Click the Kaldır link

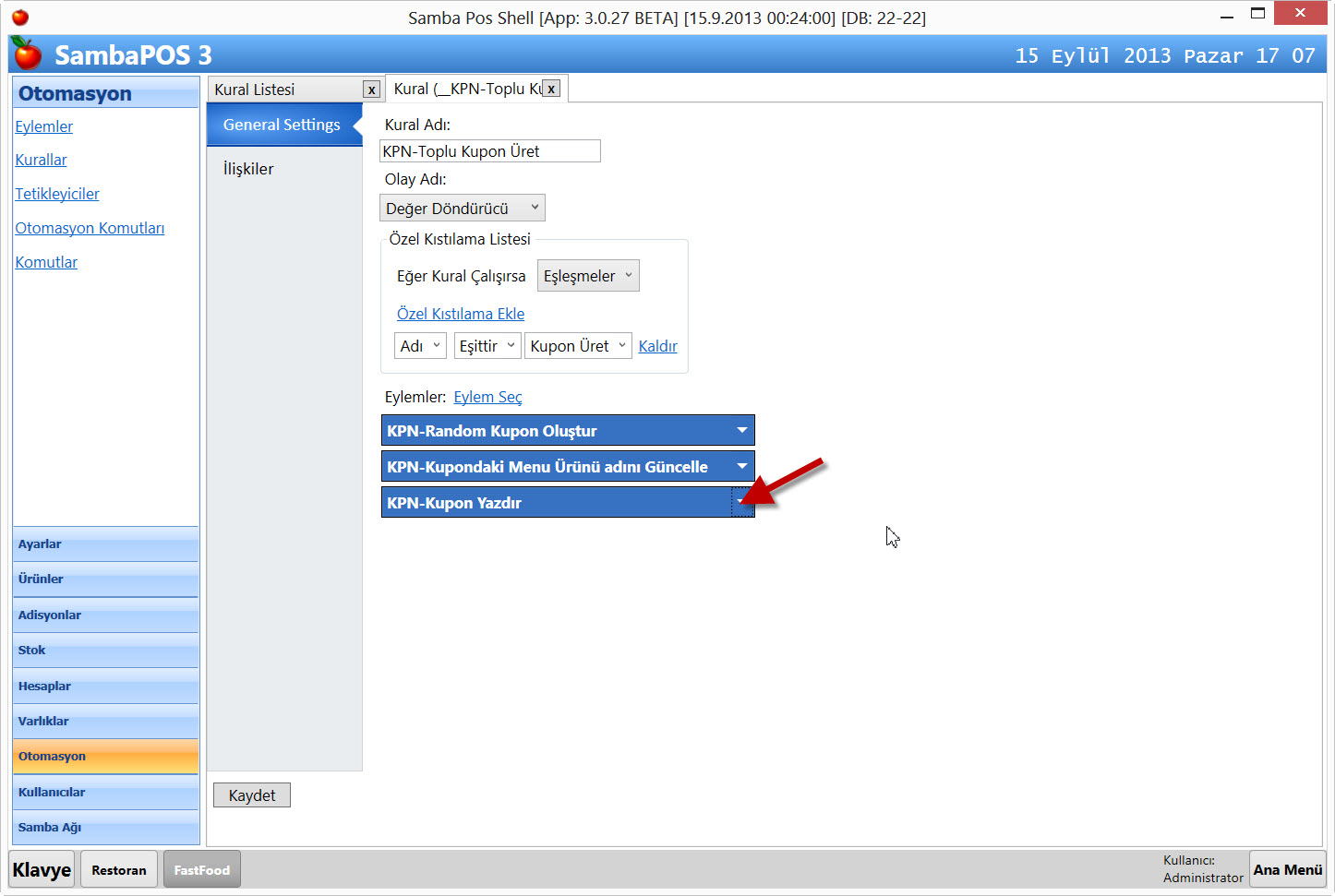pyautogui.click(x=657, y=346)
